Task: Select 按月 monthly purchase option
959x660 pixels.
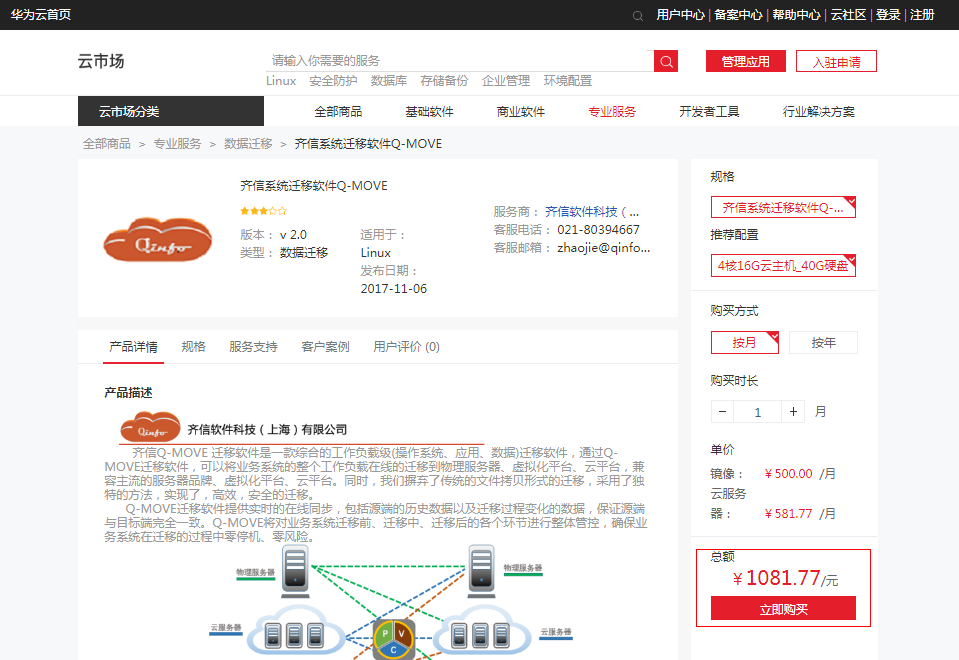Action: [745, 343]
